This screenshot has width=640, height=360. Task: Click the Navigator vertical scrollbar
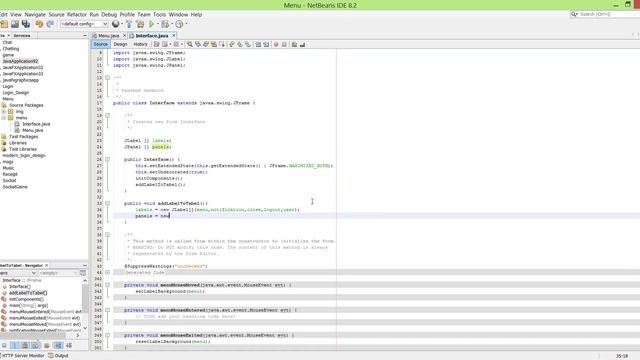[85, 304]
